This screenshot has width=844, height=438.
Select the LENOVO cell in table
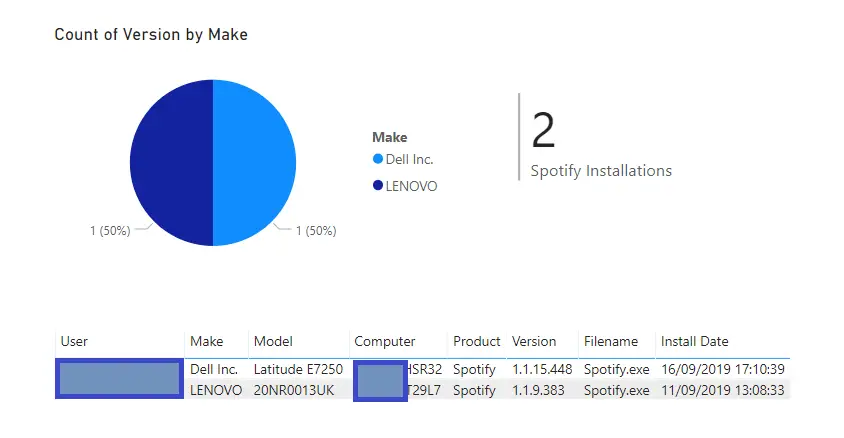(x=216, y=390)
